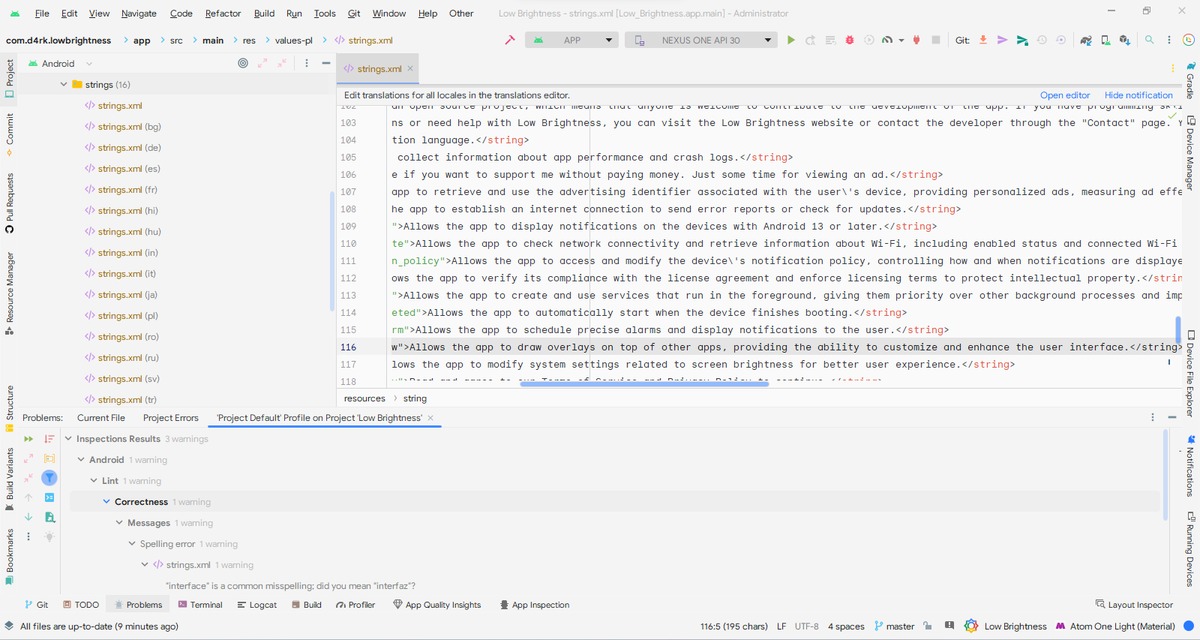
Task: Click the UTF-8 encoding in status bar
Action: pyautogui.click(x=807, y=626)
